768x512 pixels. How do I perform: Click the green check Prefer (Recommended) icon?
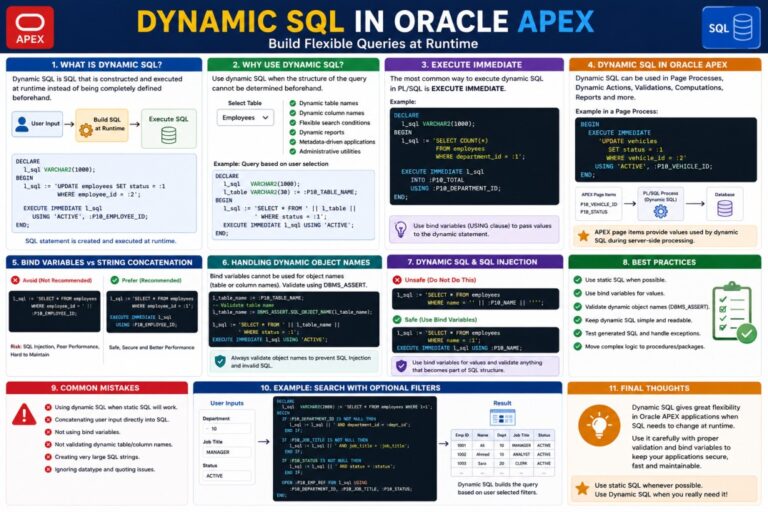[115, 280]
